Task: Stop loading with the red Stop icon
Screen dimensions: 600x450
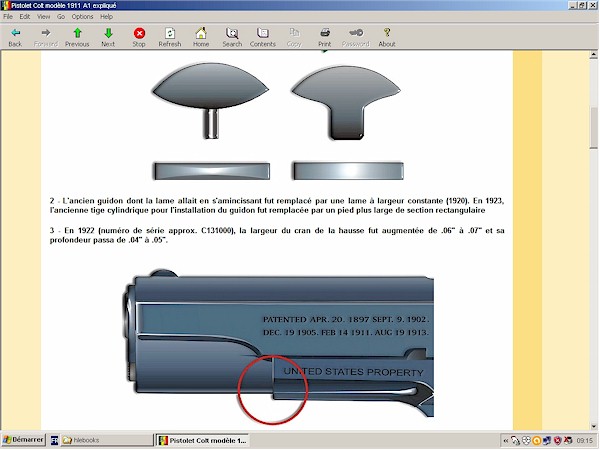Action: (139, 37)
